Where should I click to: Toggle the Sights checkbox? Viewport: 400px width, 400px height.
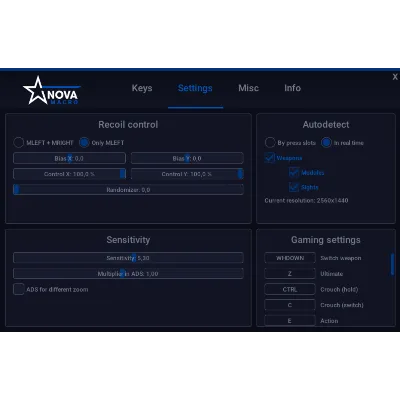tap(294, 187)
